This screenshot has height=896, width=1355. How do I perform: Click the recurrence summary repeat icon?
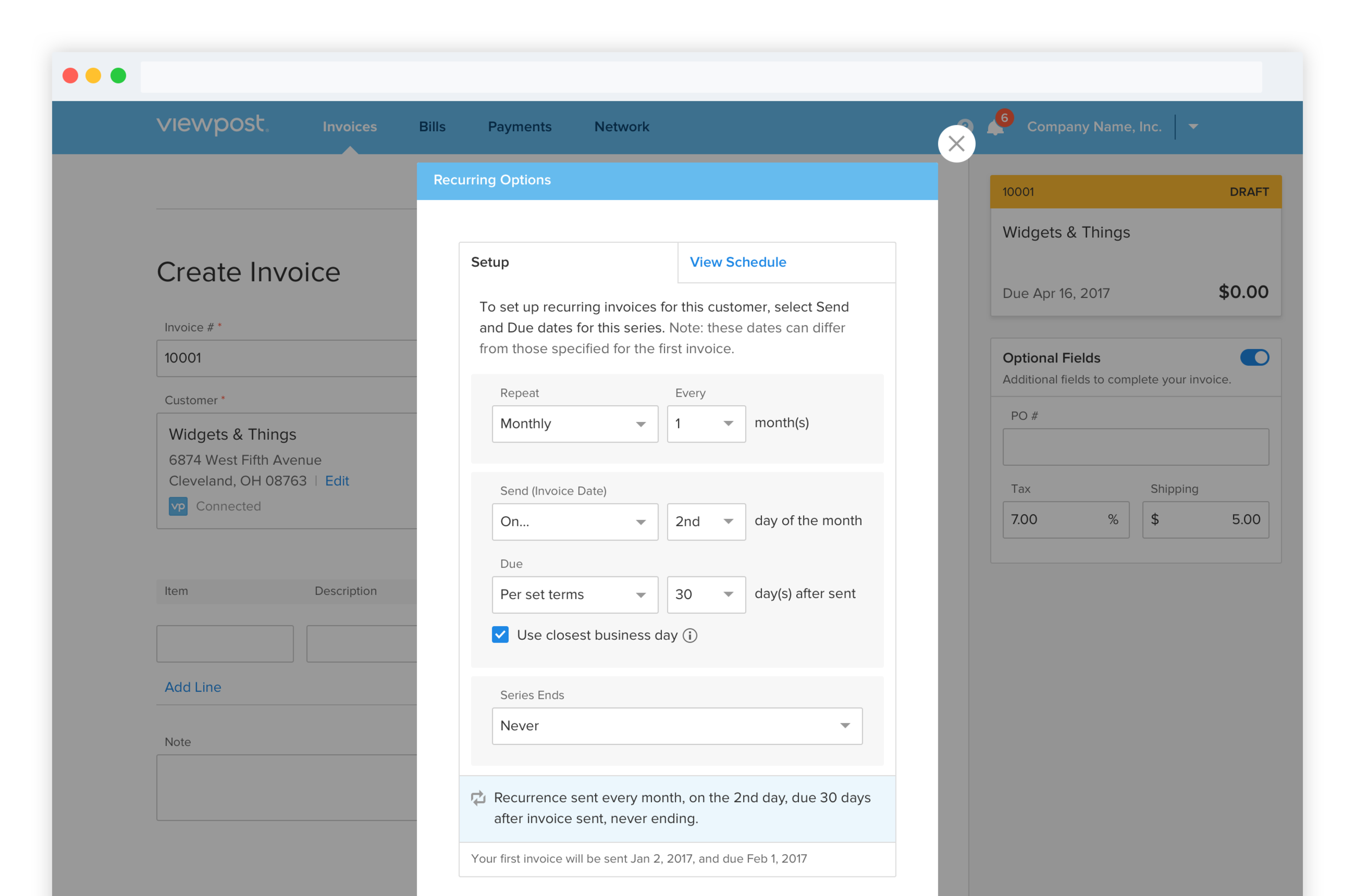coord(478,798)
